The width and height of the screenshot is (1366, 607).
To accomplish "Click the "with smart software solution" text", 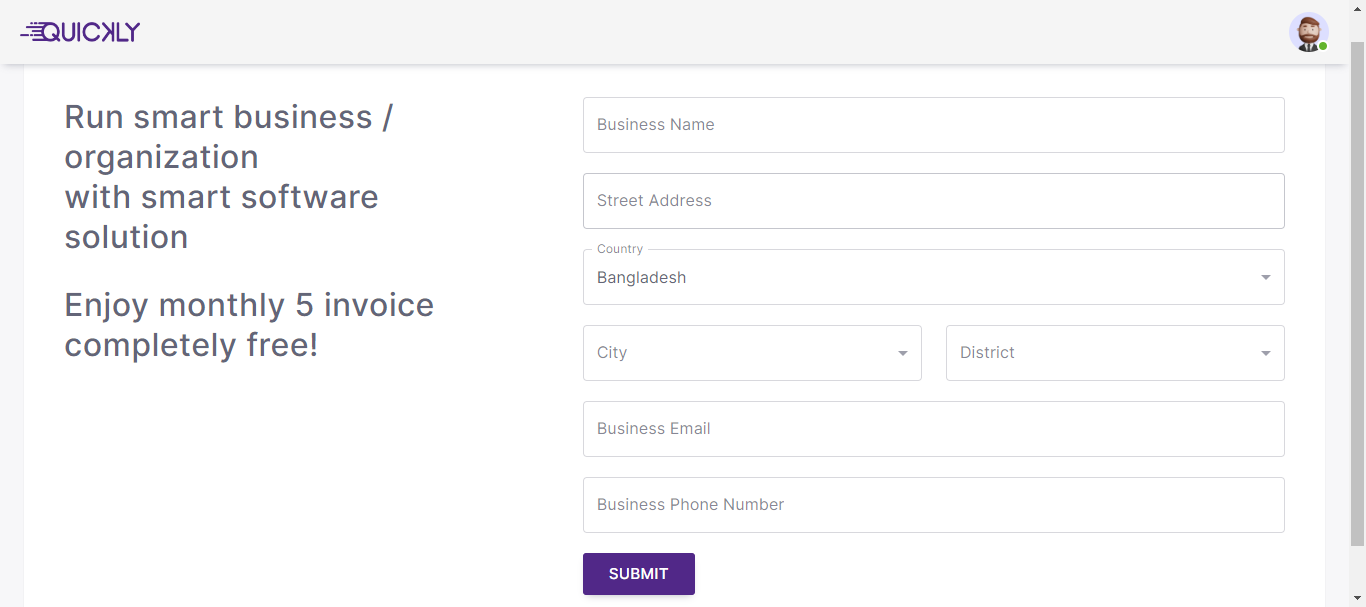I will (221, 217).
